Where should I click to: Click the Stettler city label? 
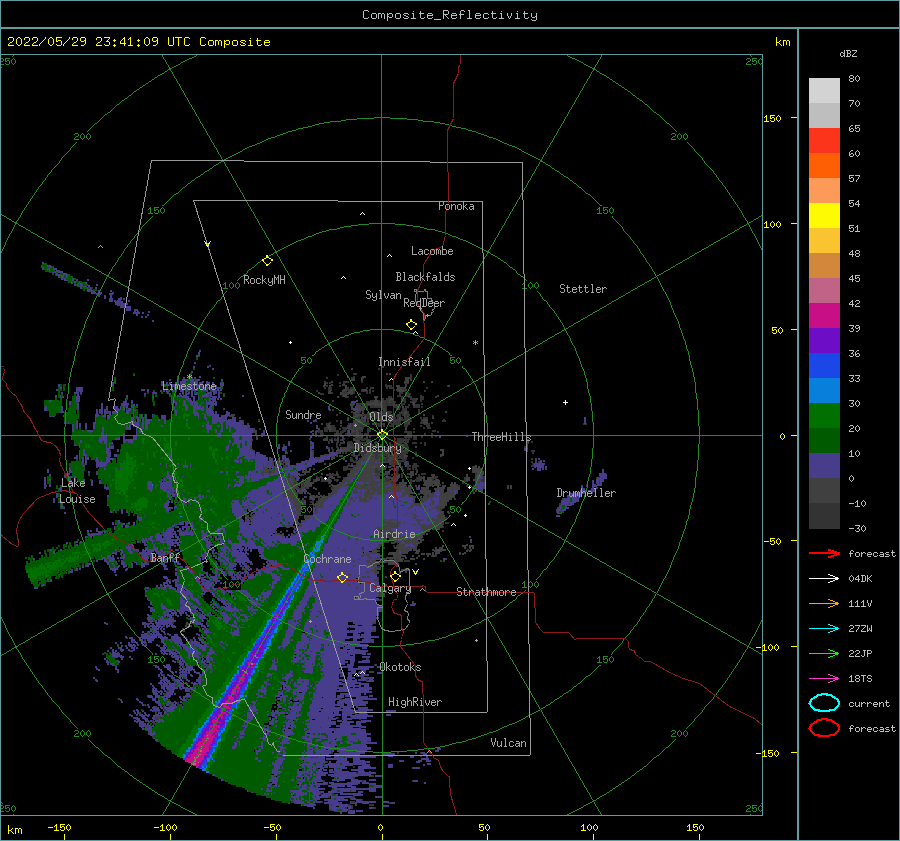[x=583, y=289]
